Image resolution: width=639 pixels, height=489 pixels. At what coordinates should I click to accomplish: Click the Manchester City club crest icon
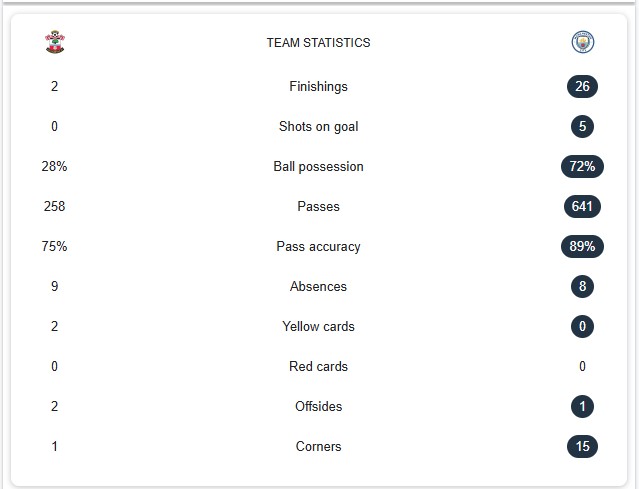coord(582,42)
